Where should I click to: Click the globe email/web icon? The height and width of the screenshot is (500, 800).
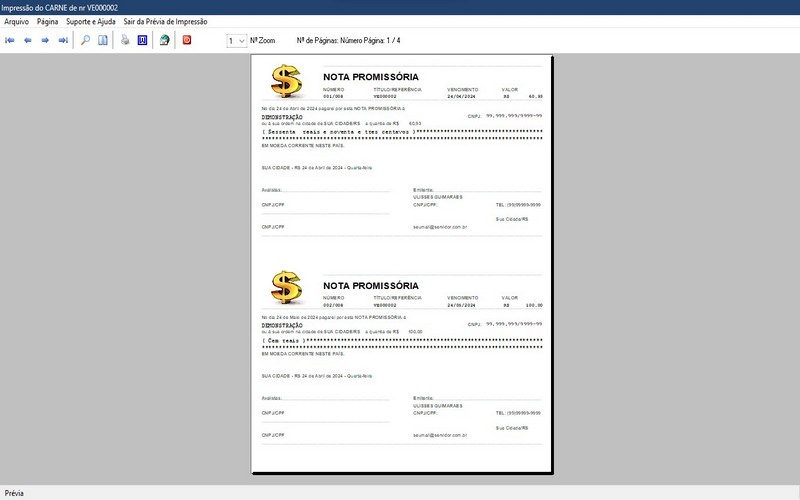(164, 40)
